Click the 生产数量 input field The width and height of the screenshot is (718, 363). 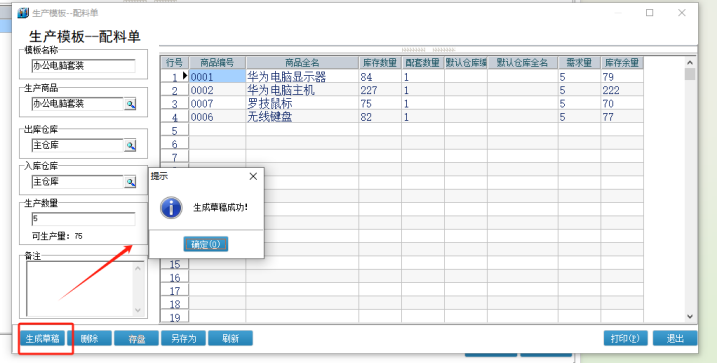(x=83, y=219)
